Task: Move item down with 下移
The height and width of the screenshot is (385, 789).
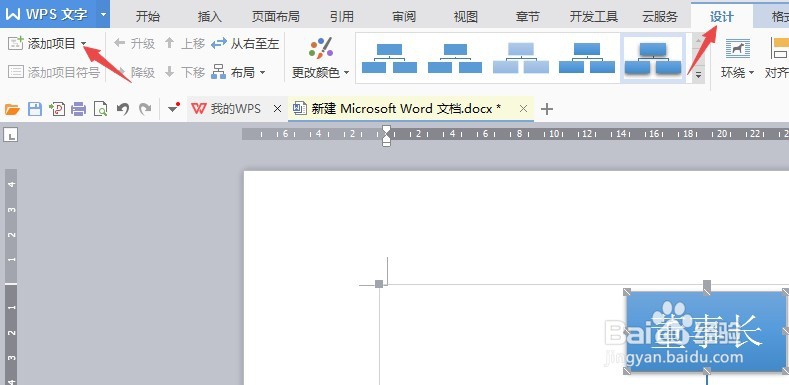Action: [185, 72]
